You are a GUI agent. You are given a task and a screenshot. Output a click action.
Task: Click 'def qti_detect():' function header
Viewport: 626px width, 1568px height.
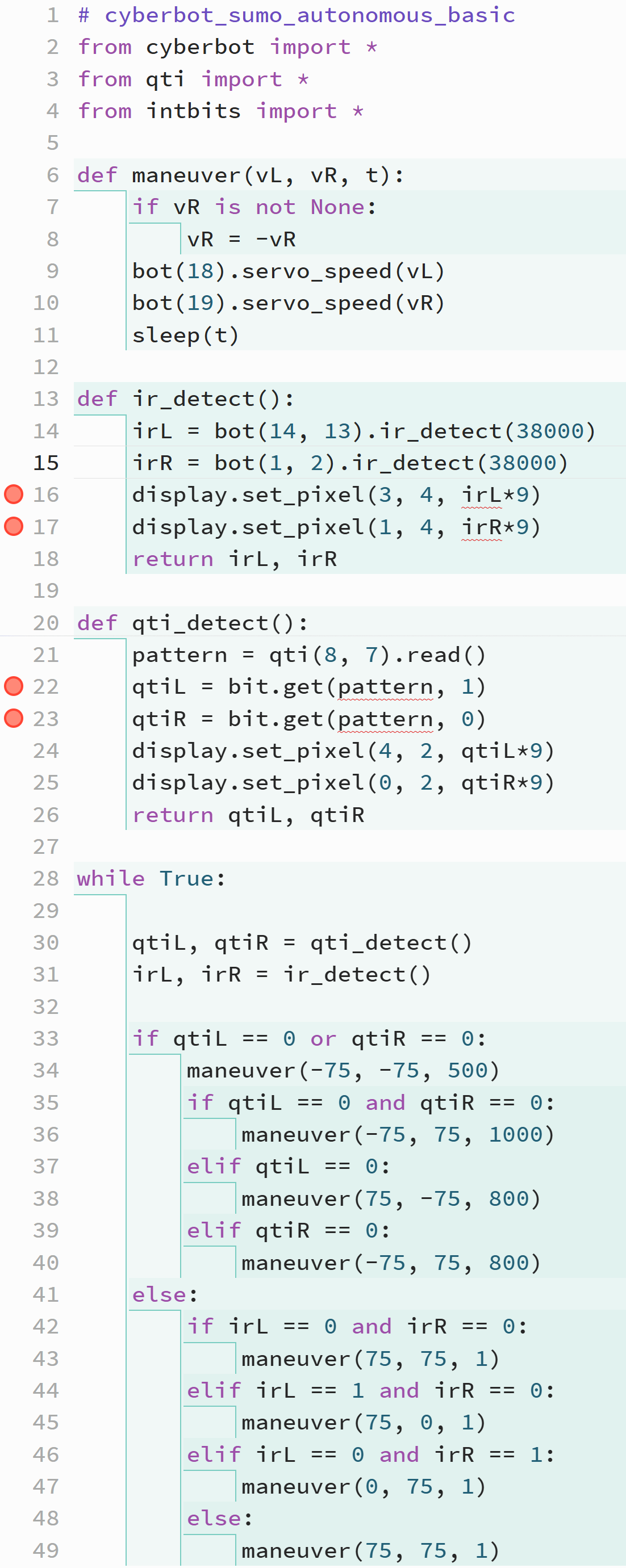pyautogui.click(x=193, y=623)
